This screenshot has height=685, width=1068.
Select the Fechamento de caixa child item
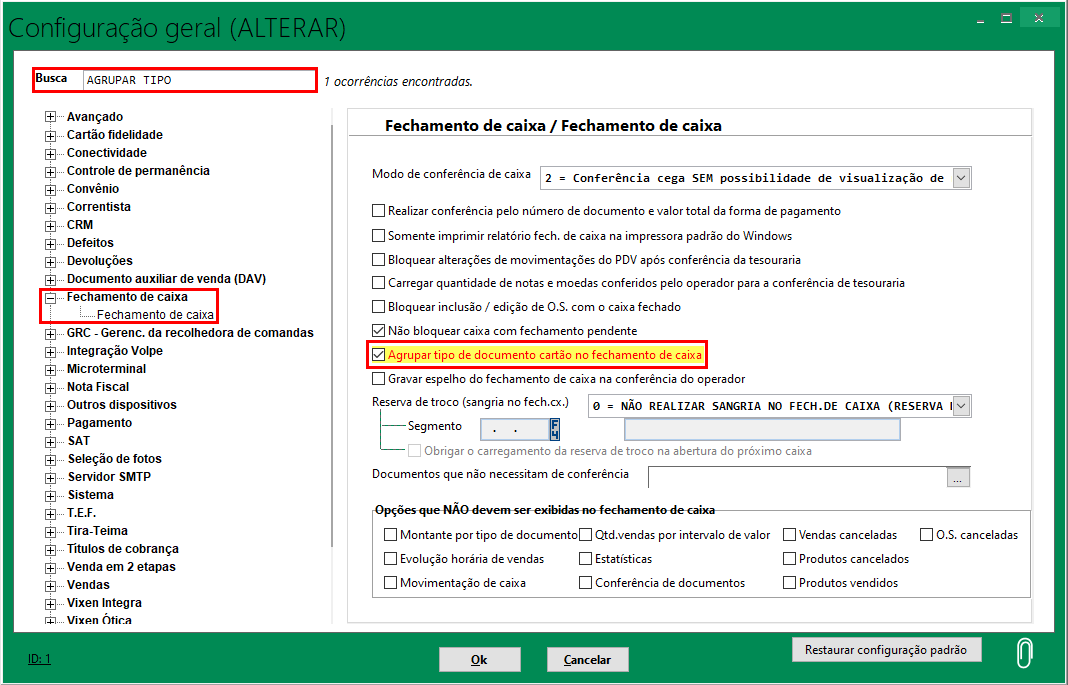pyautogui.click(x=155, y=315)
